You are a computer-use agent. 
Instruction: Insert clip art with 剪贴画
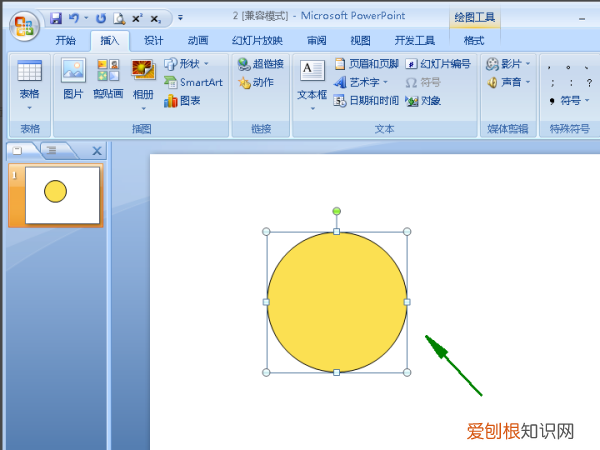click(x=108, y=78)
